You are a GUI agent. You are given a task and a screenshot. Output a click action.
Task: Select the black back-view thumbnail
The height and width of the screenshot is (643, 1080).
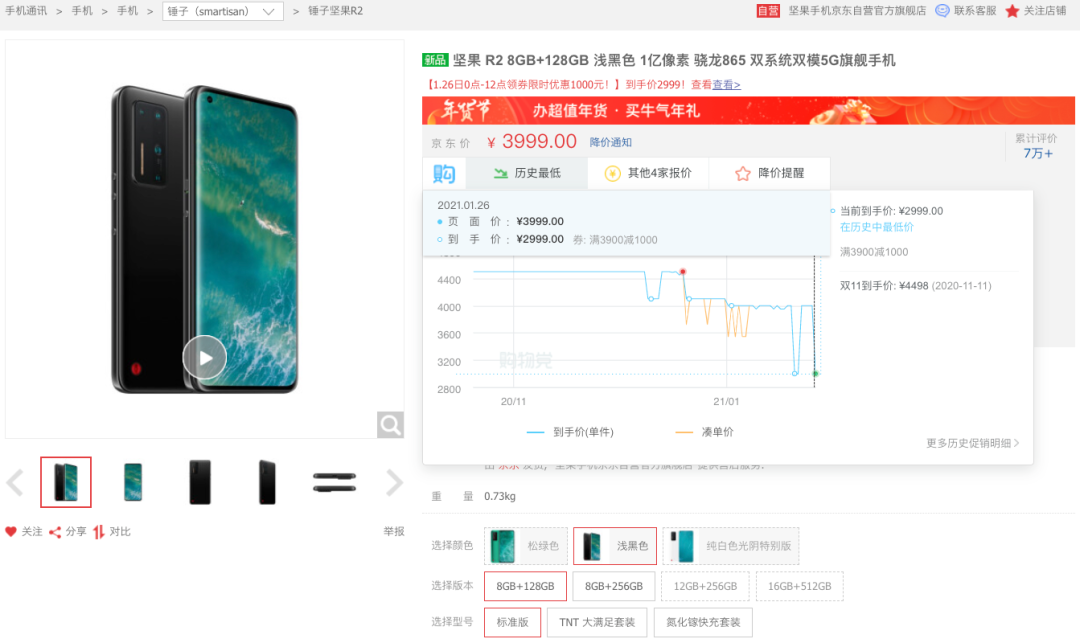coord(200,482)
